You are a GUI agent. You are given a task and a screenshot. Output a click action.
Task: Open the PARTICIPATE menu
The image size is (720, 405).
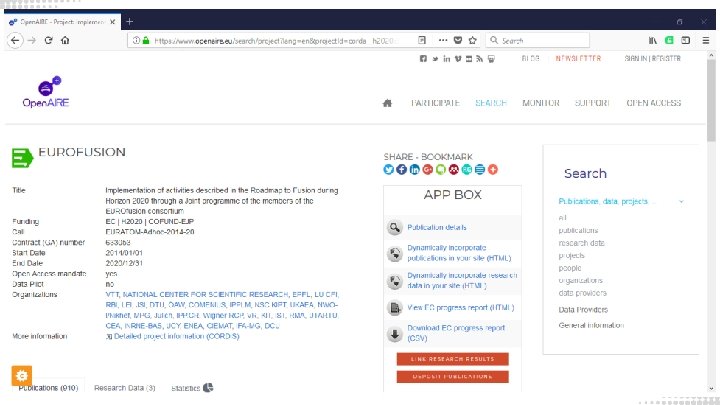click(x=435, y=103)
